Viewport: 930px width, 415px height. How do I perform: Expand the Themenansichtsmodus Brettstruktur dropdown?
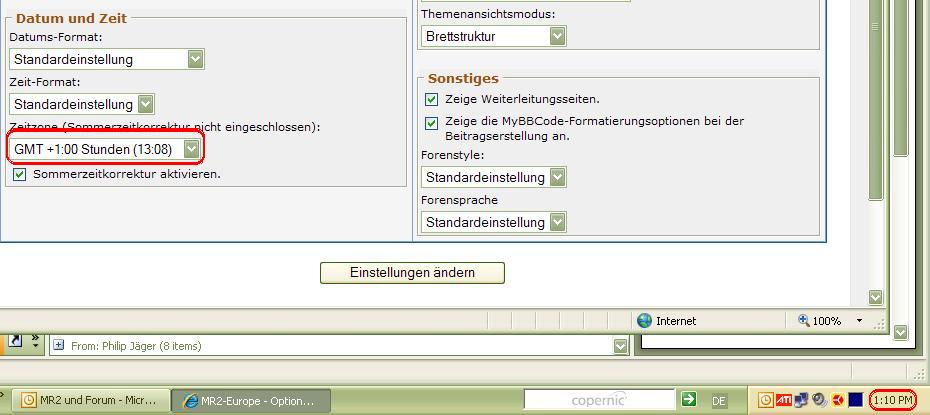(557, 36)
